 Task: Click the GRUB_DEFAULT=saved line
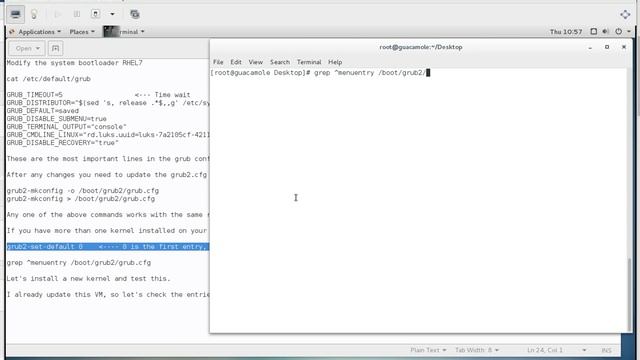click(43, 111)
